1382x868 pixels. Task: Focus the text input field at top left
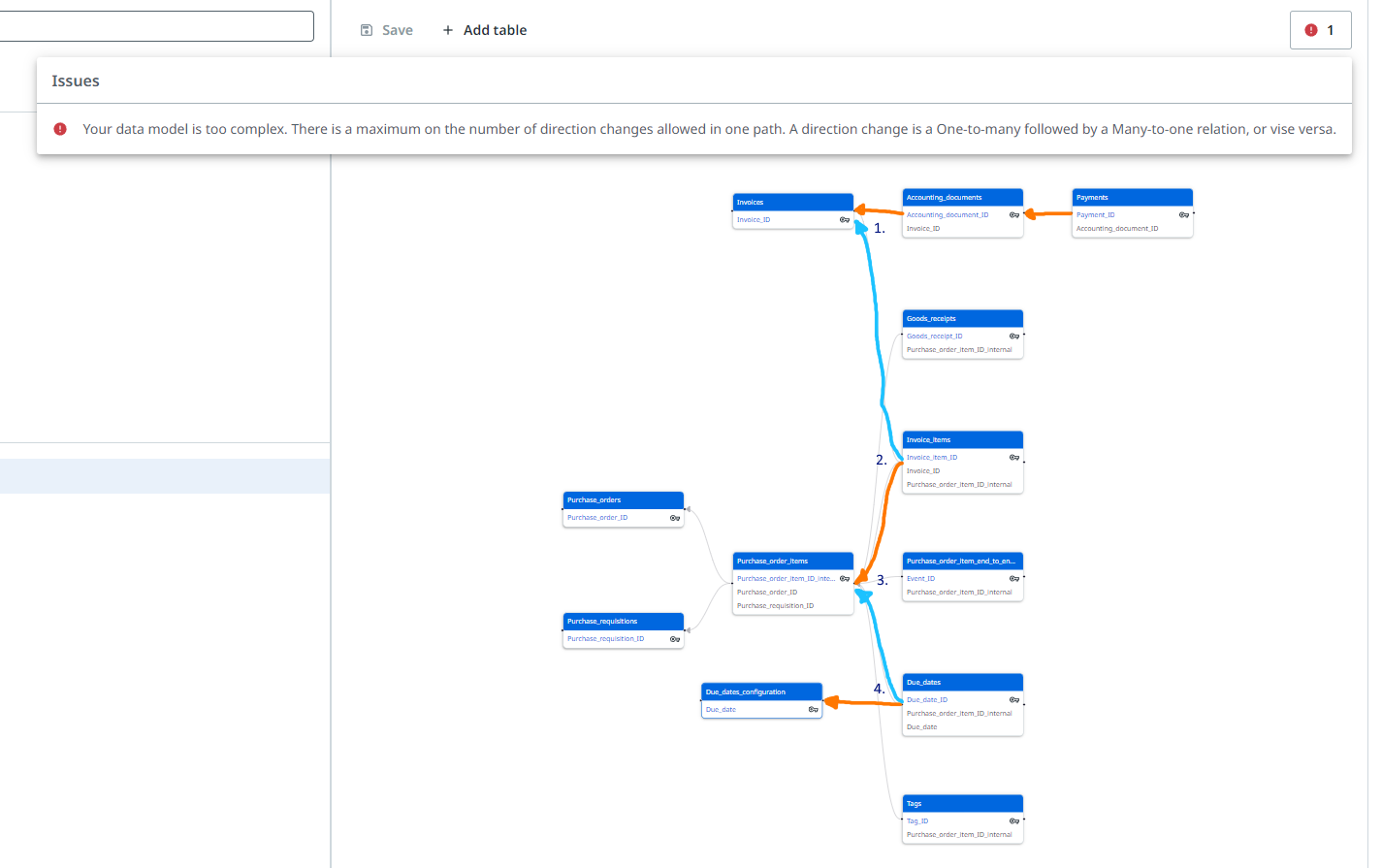(x=155, y=26)
